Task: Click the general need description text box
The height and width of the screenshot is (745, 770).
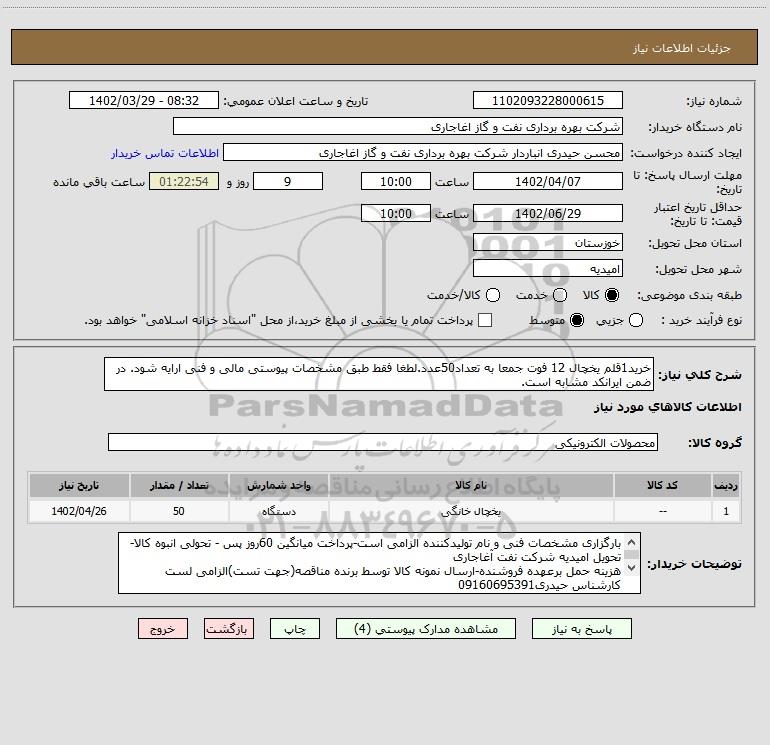Action: point(379,374)
